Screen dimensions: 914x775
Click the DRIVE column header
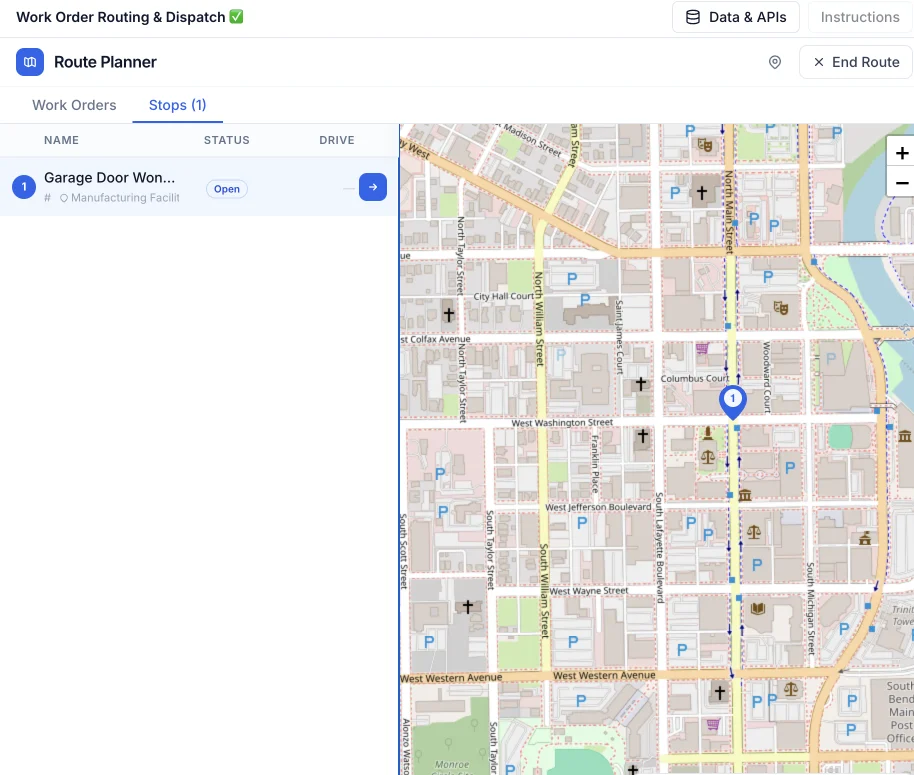click(336, 140)
